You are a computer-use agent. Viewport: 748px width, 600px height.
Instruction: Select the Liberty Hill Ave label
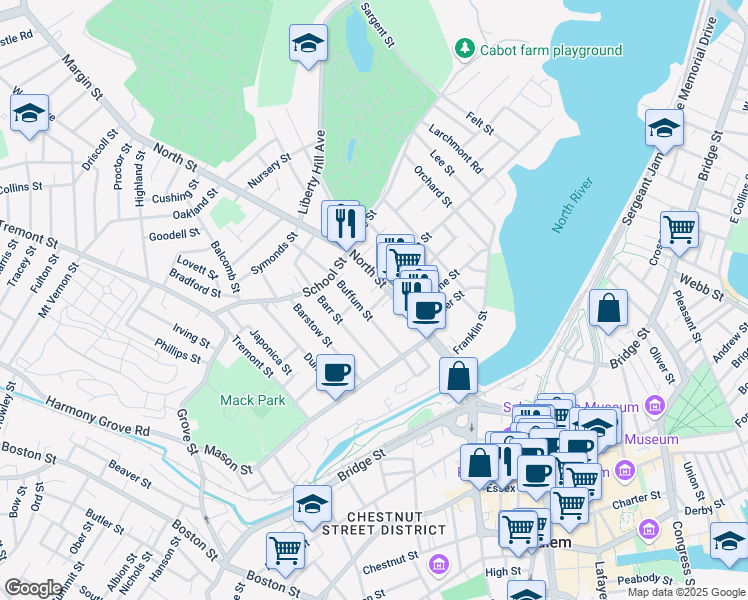tap(312, 172)
